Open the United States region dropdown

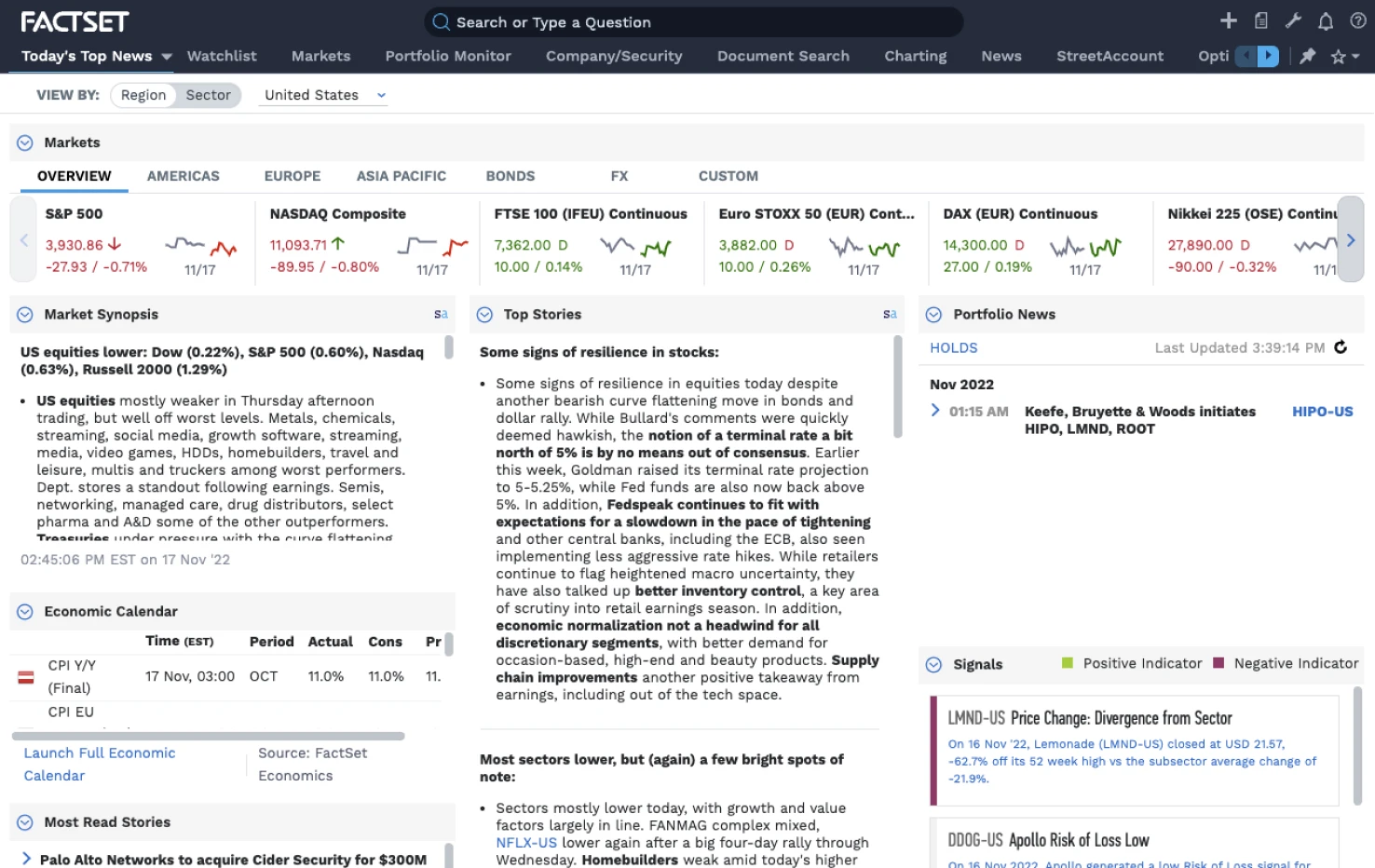322,95
